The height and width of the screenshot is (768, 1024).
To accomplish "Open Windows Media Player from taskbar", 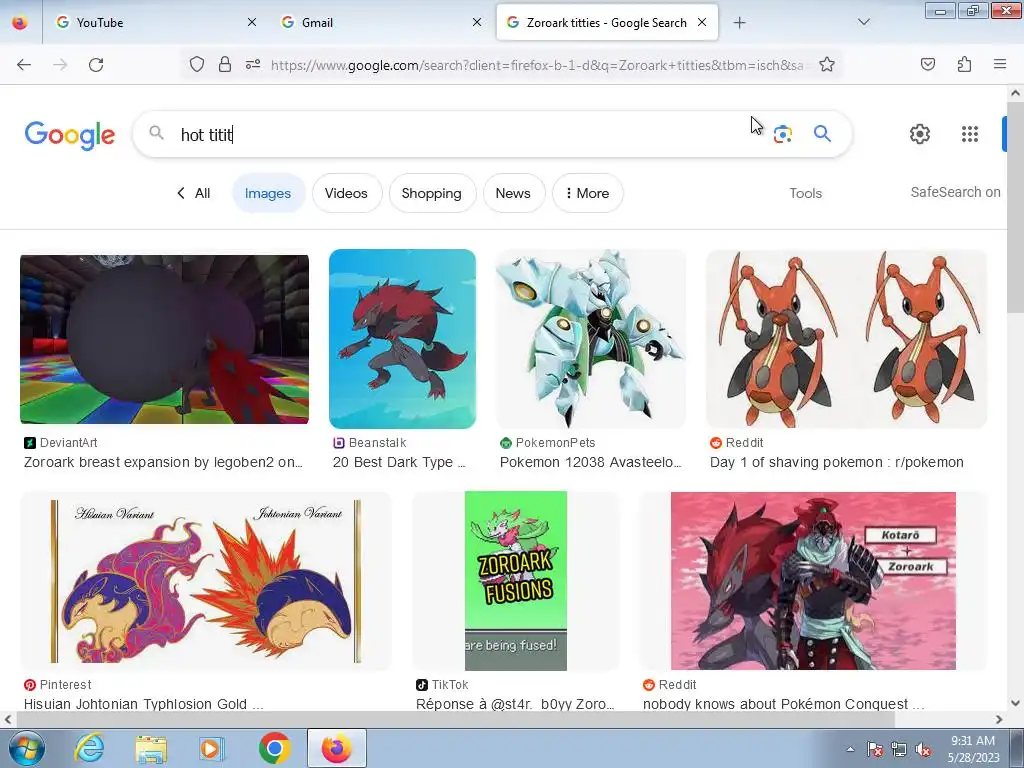I will tap(211, 748).
